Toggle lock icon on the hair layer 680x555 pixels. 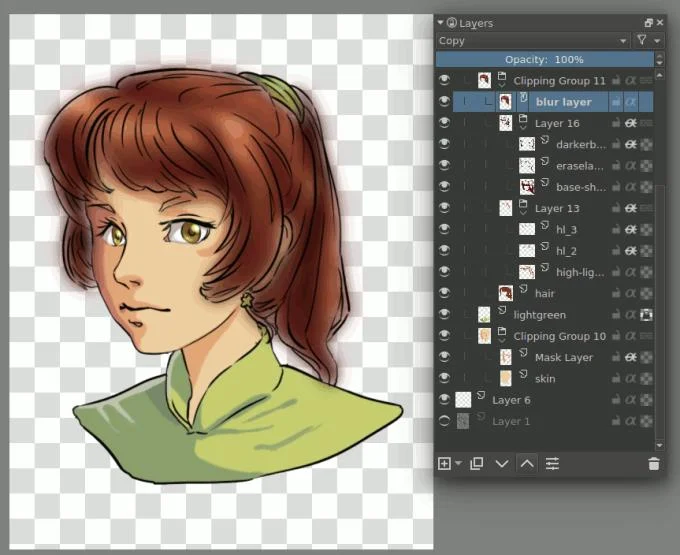click(x=616, y=294)
